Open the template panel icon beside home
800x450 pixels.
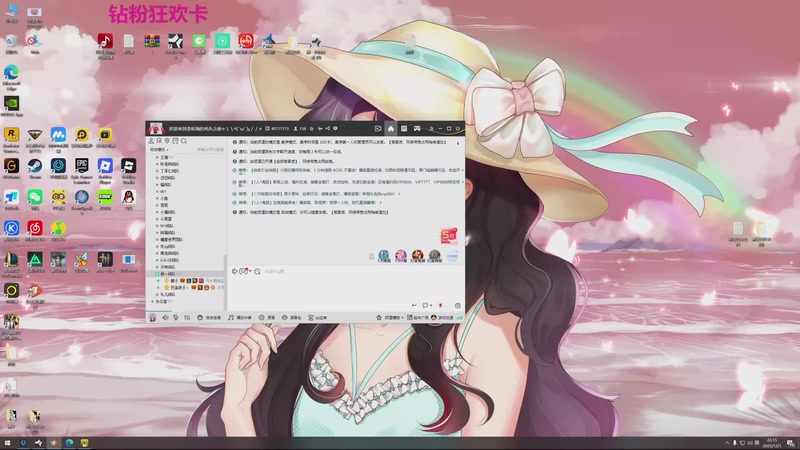tap(404, 129)
